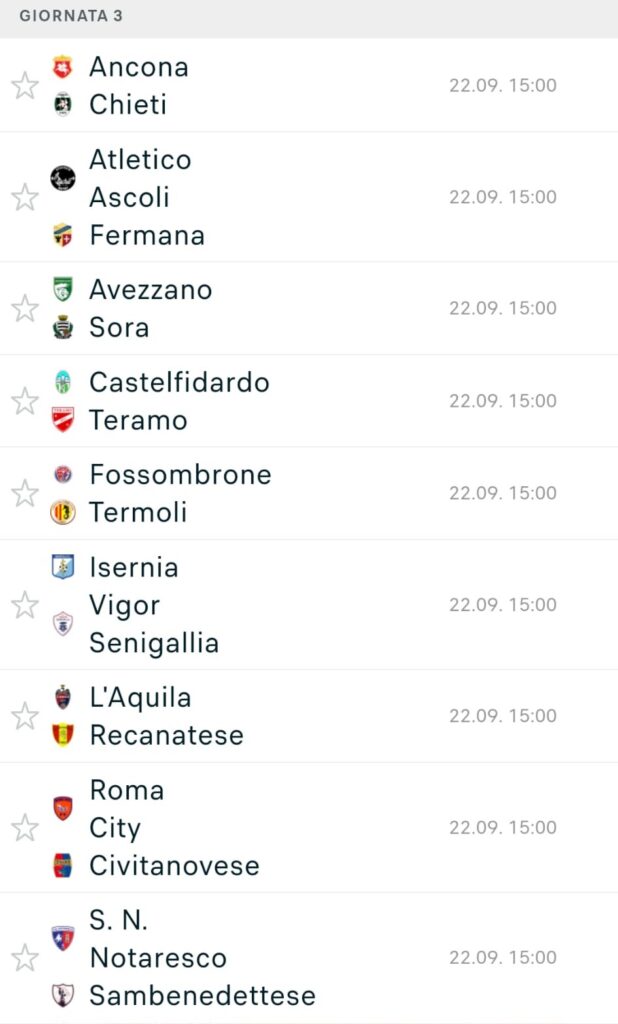This screenshot has height=1024, width=618.
Task: Favorite the Ancona vs Chieti match
Action: pos(25,85)
